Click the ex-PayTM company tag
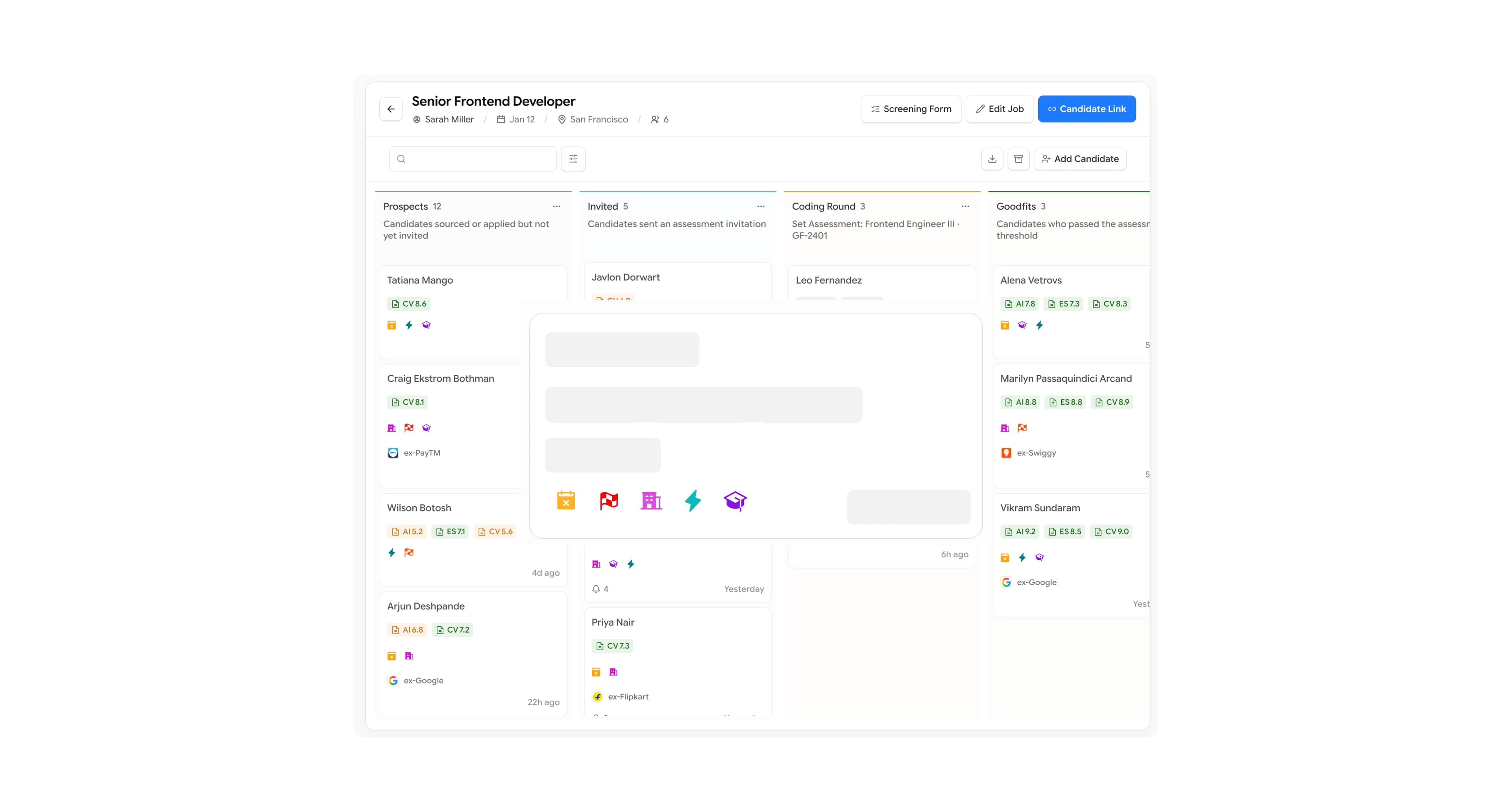 (414, 452)
